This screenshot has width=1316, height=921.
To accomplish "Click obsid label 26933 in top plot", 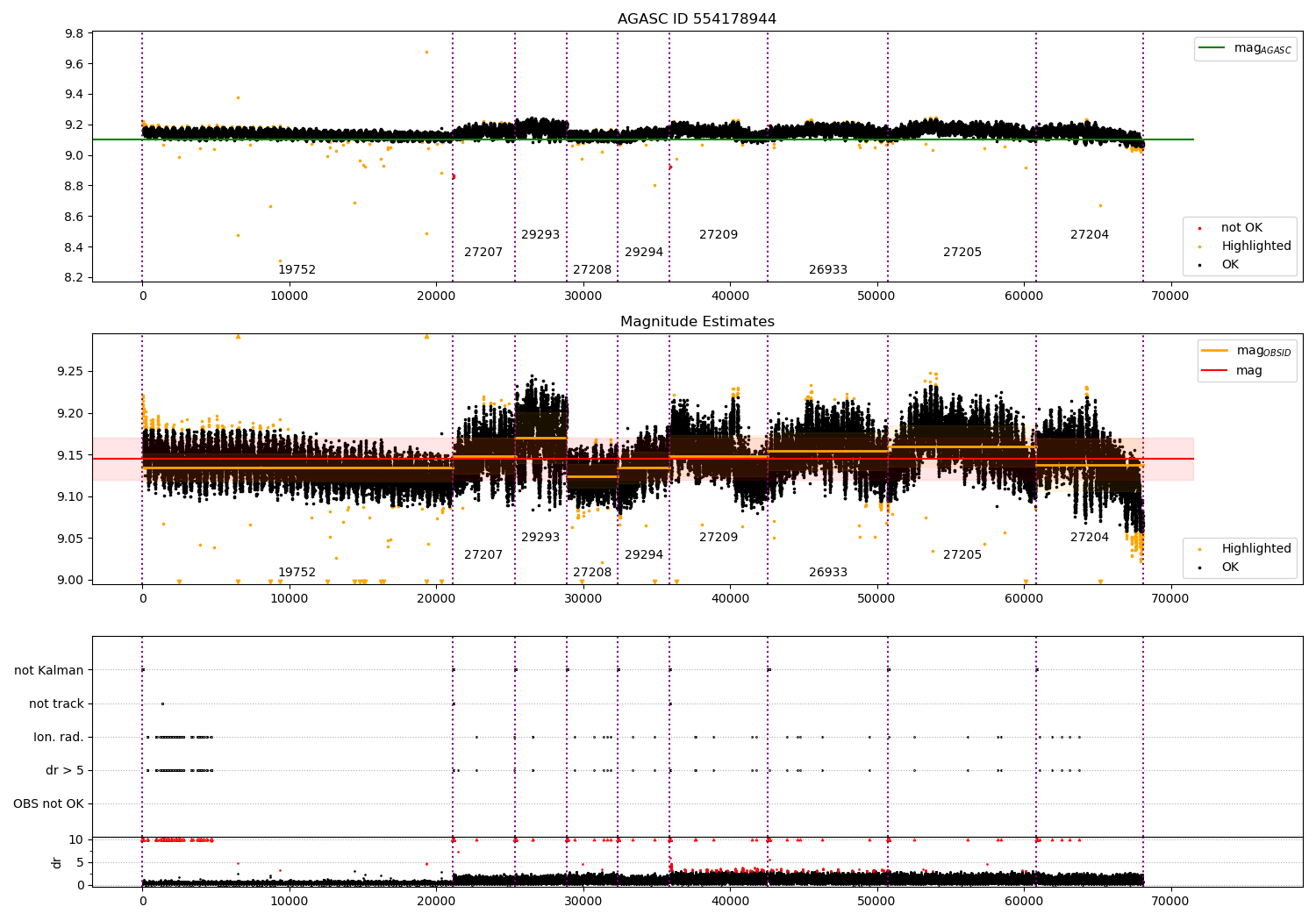I will 828,270.
